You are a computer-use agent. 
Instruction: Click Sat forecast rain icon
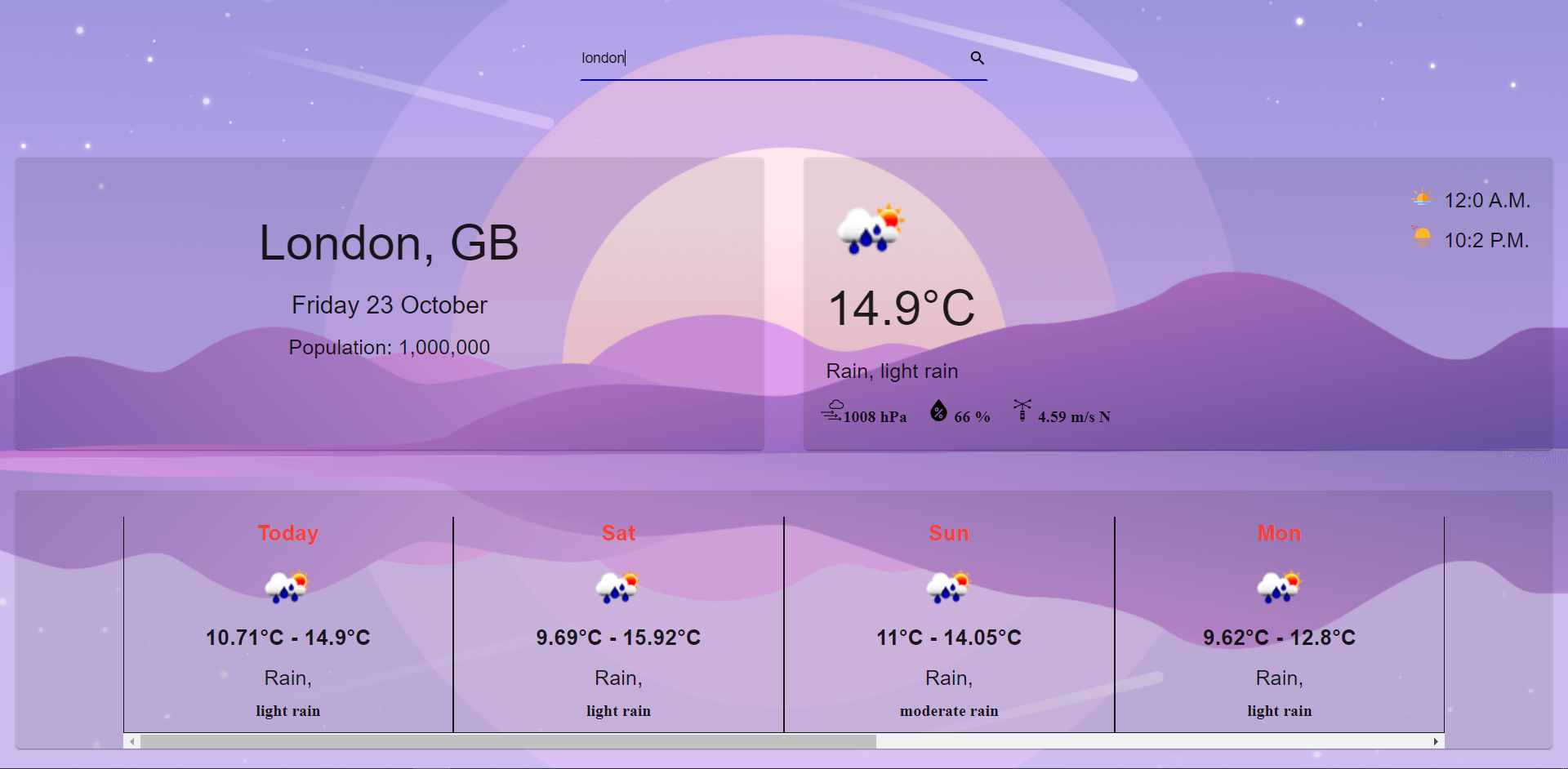click(x=618, y=587)
